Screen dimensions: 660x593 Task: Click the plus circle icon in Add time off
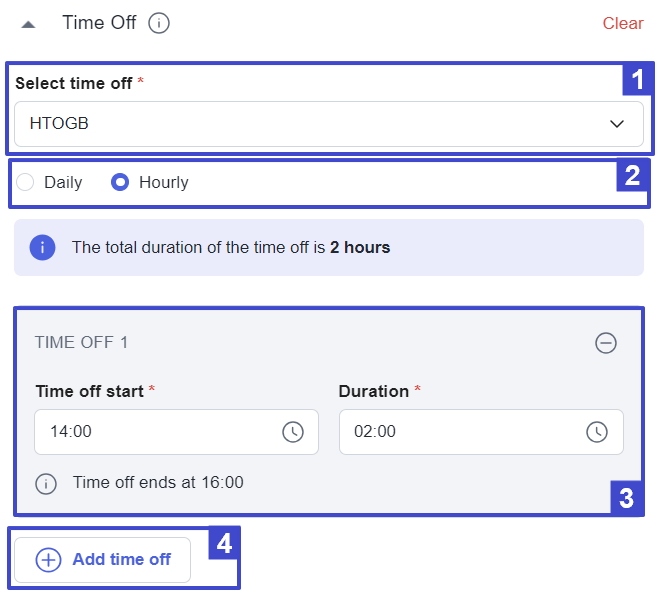(x=48, y=560)
